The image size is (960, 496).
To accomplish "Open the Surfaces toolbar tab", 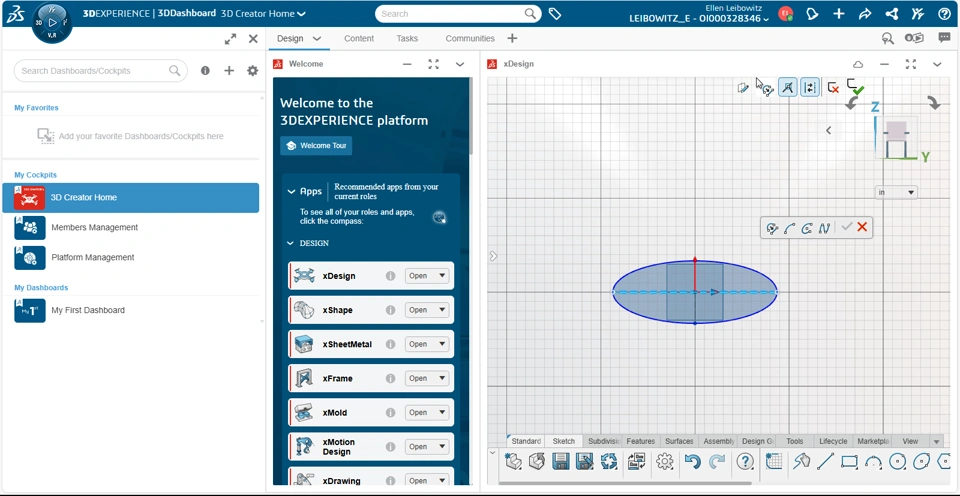I will coord(679,441).
